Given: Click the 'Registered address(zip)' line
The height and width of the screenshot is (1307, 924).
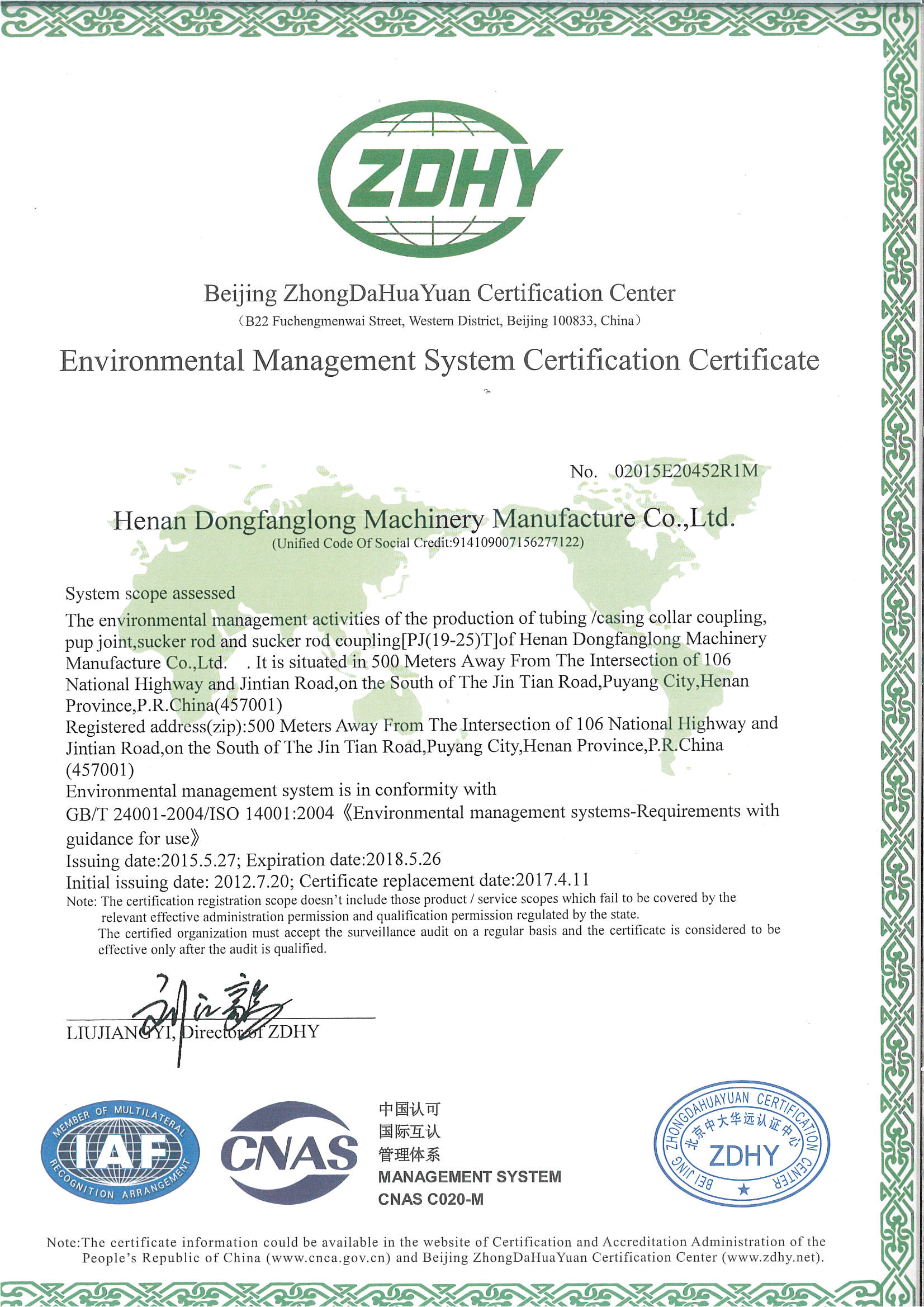Looking at the screenshot, I should [422, 726].
